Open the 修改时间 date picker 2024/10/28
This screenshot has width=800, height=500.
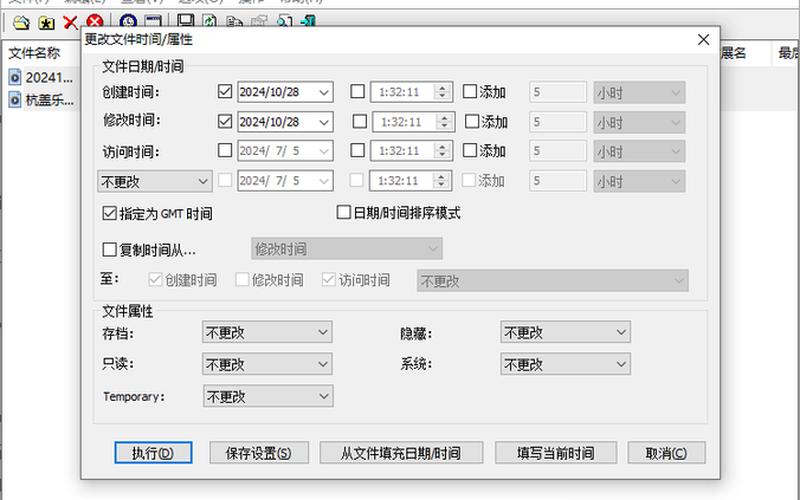[x=285, y=122]
